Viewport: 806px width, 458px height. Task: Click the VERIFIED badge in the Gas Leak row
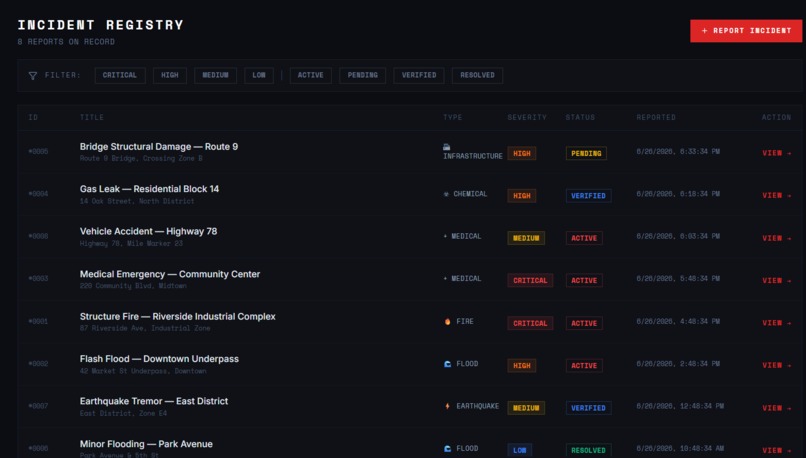(588, 196)
